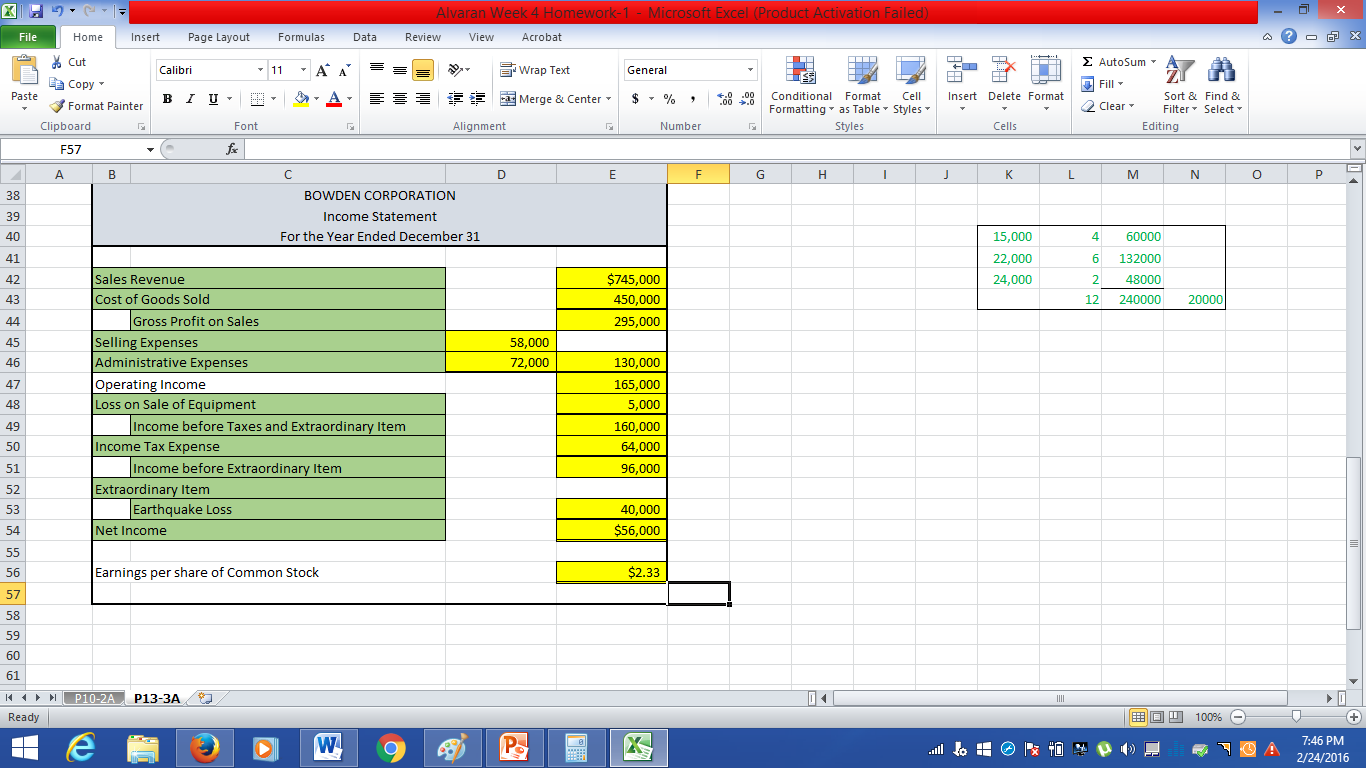Toggle Align Text Left
1366x768 pixels.
point(378,99)
